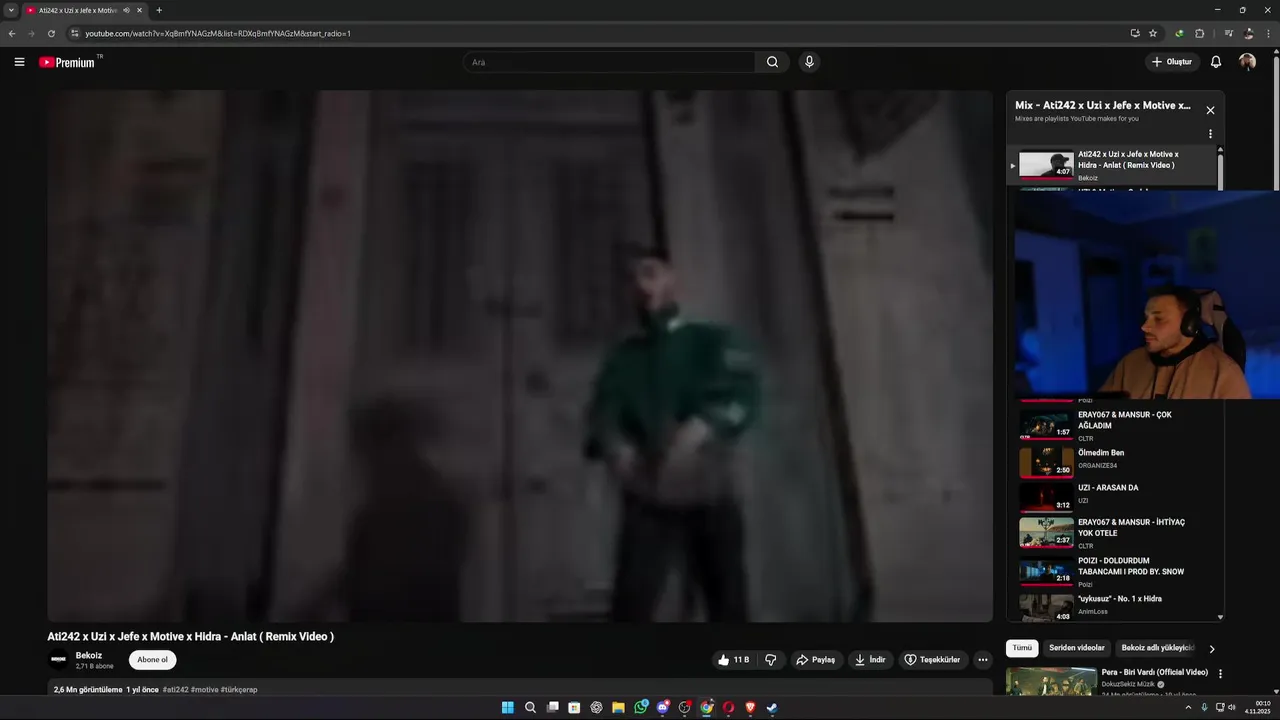Bookmark this page with star icon
This screenshot has height=720, width=1280.
(x=1153, y=33)
